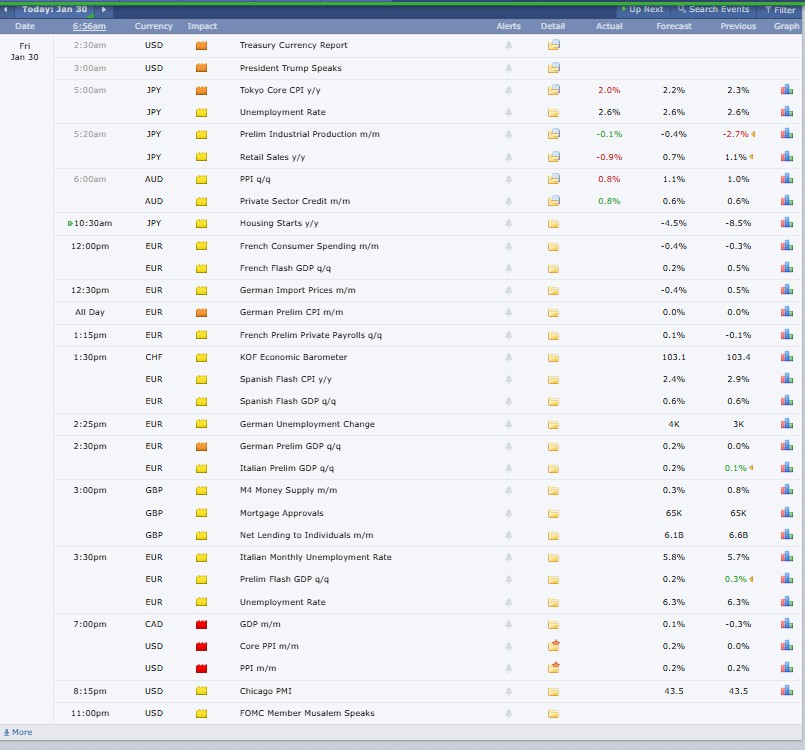Open graph for Tokyo Core CPI y/y

point(786,90)
